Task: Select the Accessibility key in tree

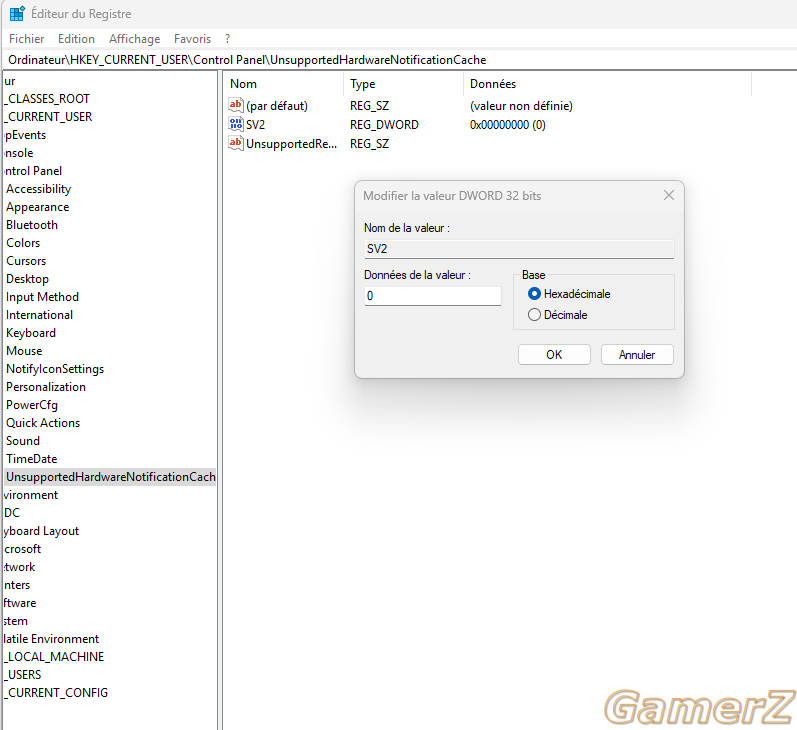Action: tap(39, 189)
